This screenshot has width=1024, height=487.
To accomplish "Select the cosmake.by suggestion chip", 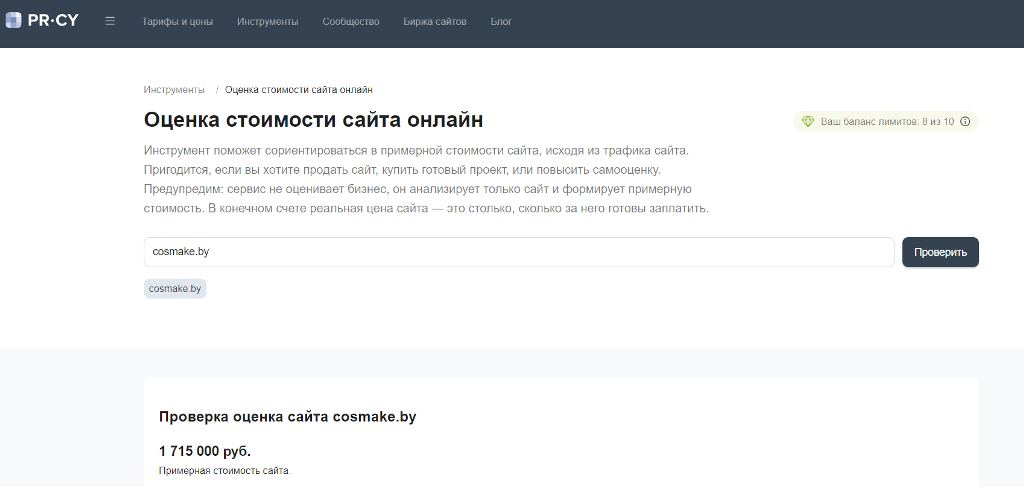I will click(175, 288).
